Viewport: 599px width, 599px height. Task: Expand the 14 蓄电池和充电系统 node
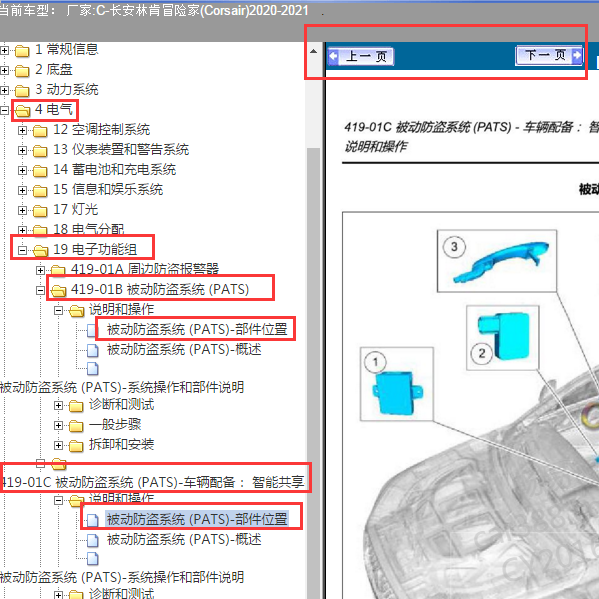pyautogui.click(x=23, y=170)
